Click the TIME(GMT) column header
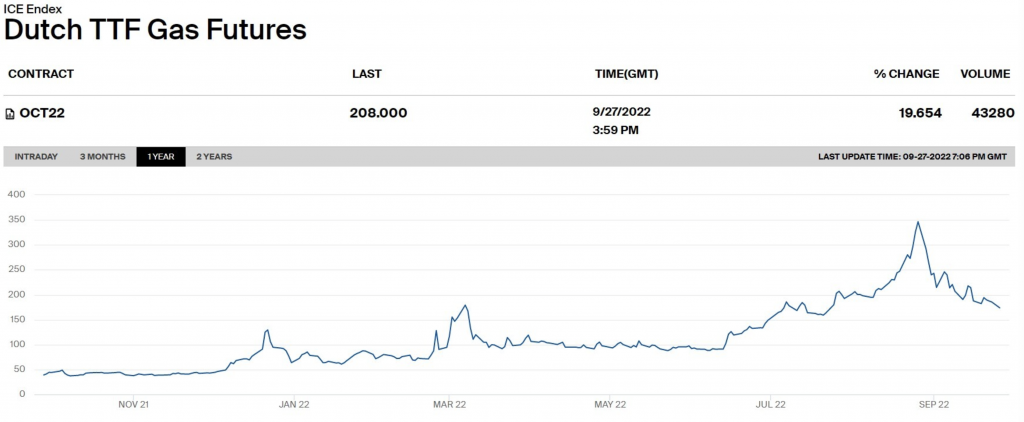 [x=626, y=74]
